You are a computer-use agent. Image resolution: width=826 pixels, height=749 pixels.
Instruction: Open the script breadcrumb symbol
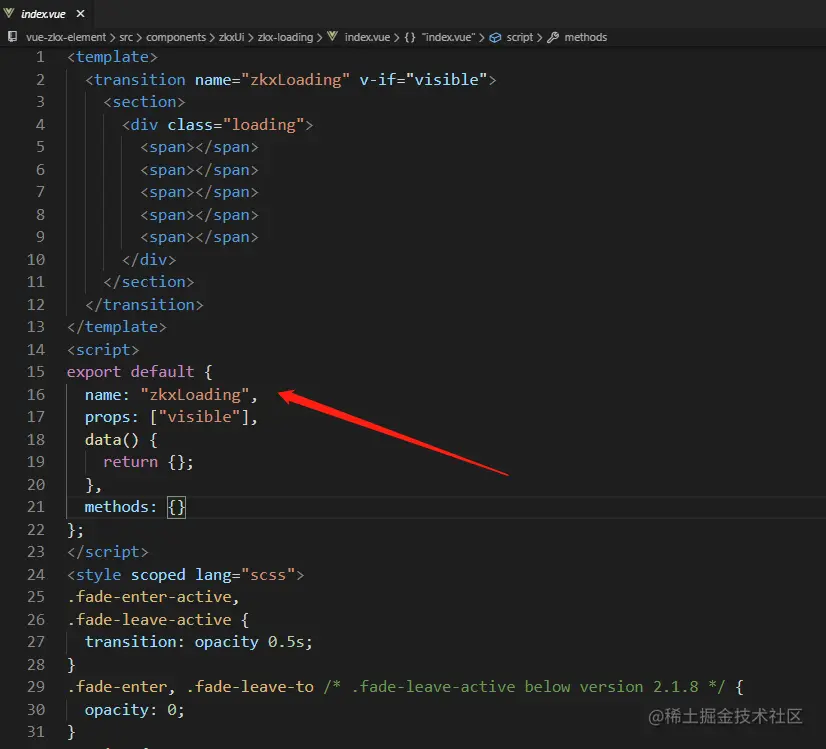point(520,37)
